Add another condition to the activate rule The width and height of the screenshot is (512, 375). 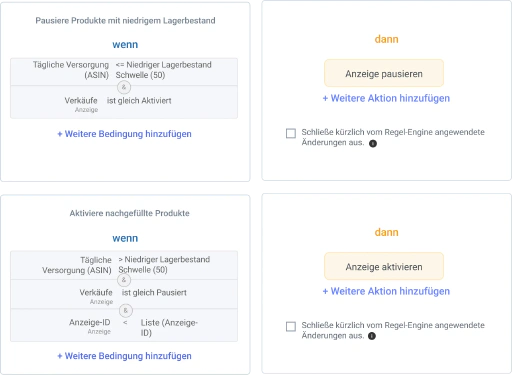click(x=124, y=356)
